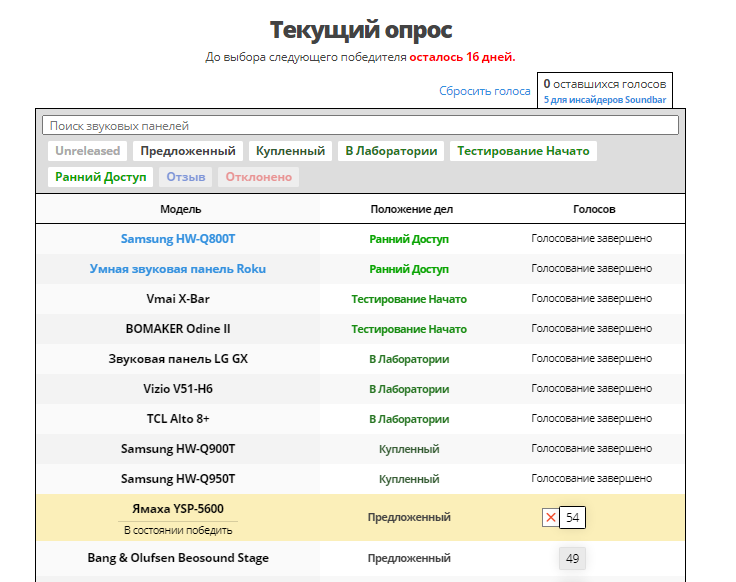
Task: Toggle the Отзыв filter
Action: coord(186,177)
